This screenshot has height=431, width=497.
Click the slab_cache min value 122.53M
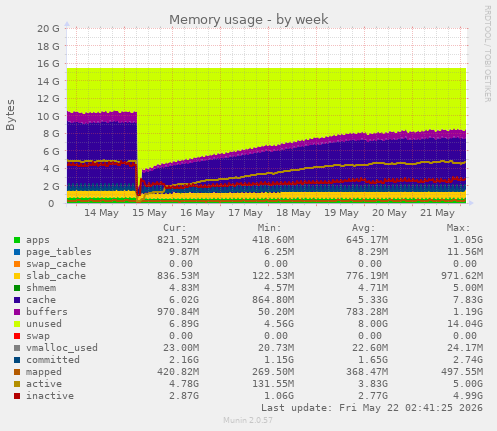(273, 276)
